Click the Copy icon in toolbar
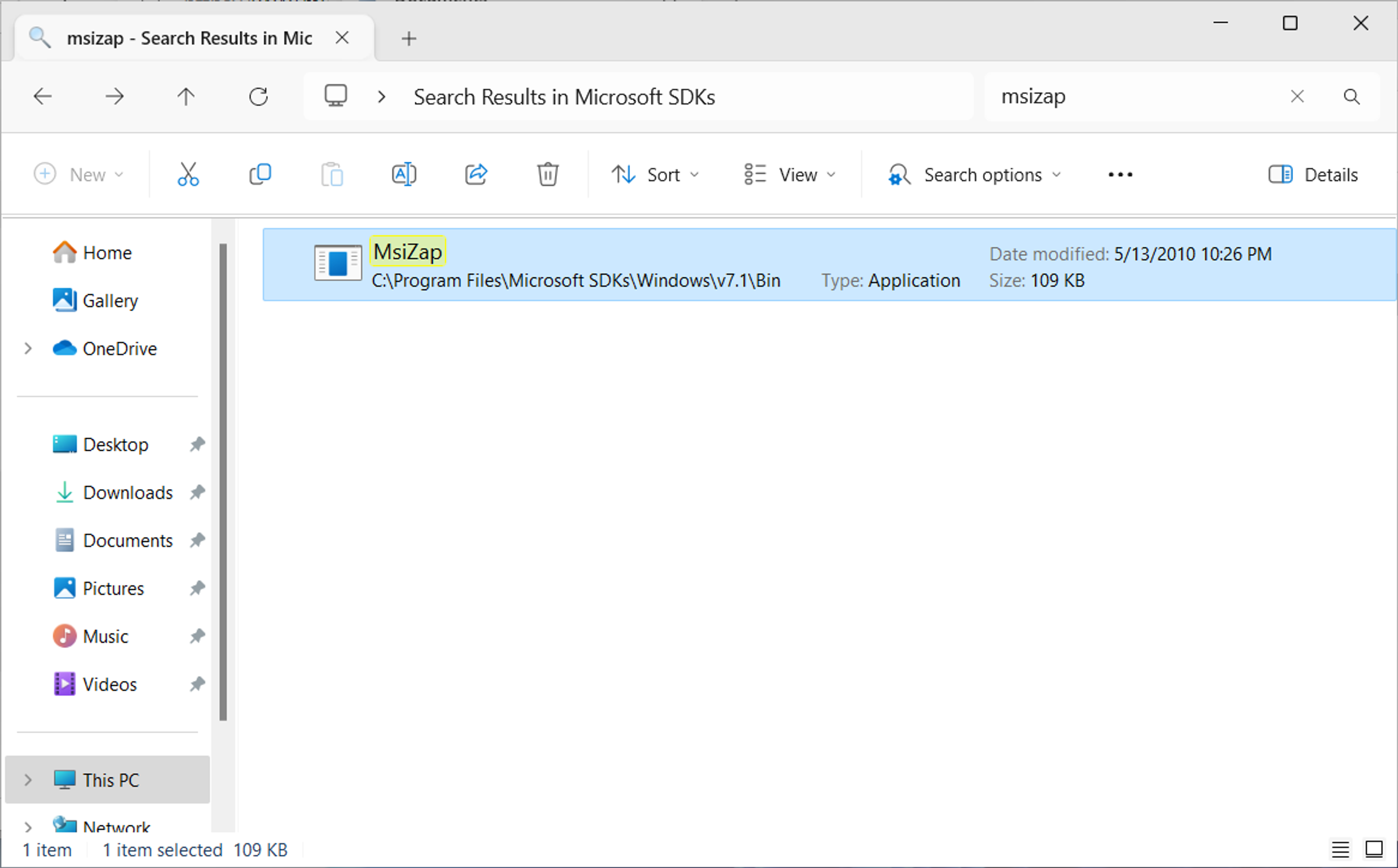 (260, 174)
